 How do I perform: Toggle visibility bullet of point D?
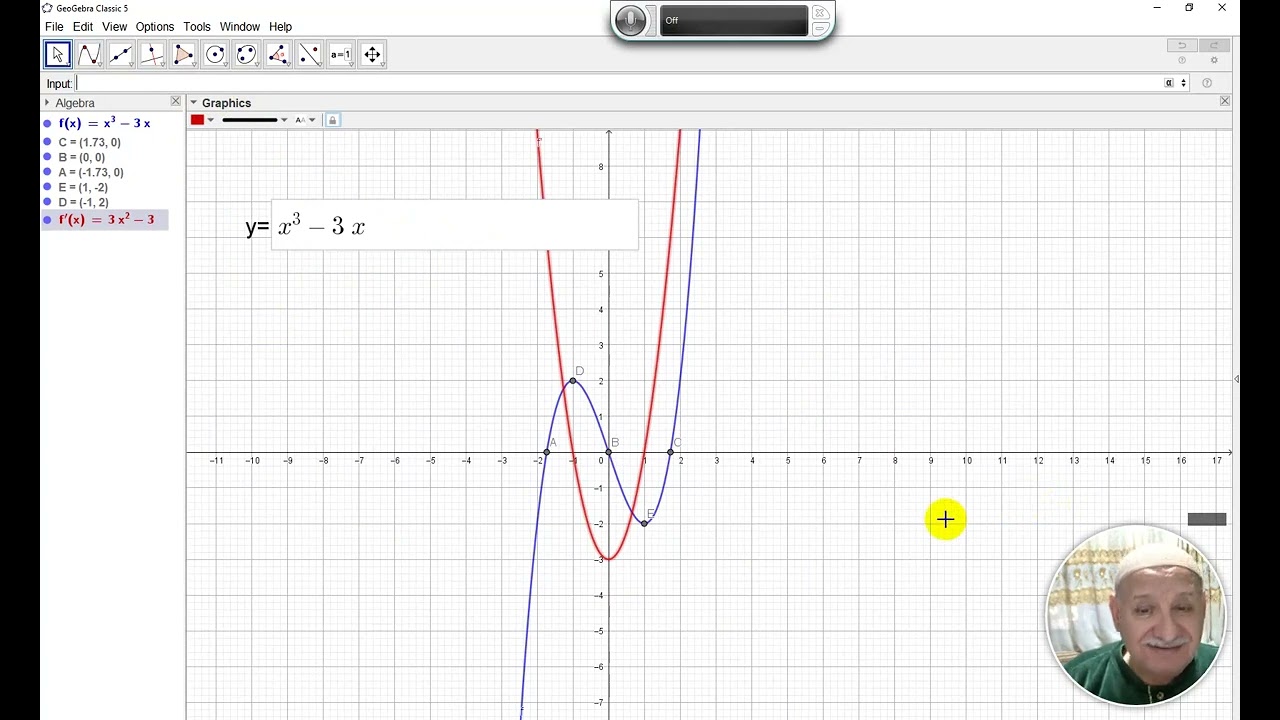tap(47, 202)
